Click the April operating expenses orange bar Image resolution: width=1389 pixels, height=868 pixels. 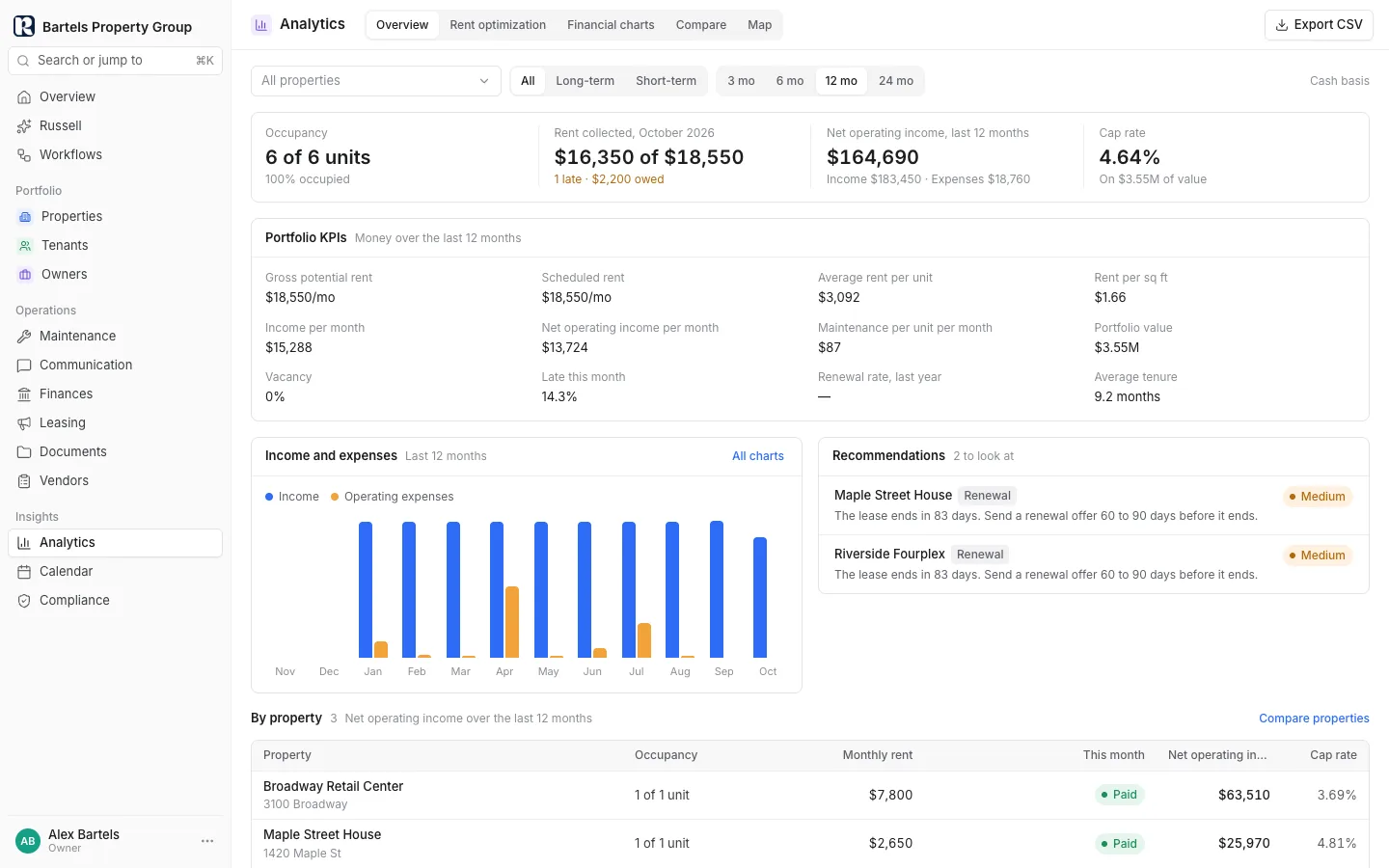tap(512, 622)
